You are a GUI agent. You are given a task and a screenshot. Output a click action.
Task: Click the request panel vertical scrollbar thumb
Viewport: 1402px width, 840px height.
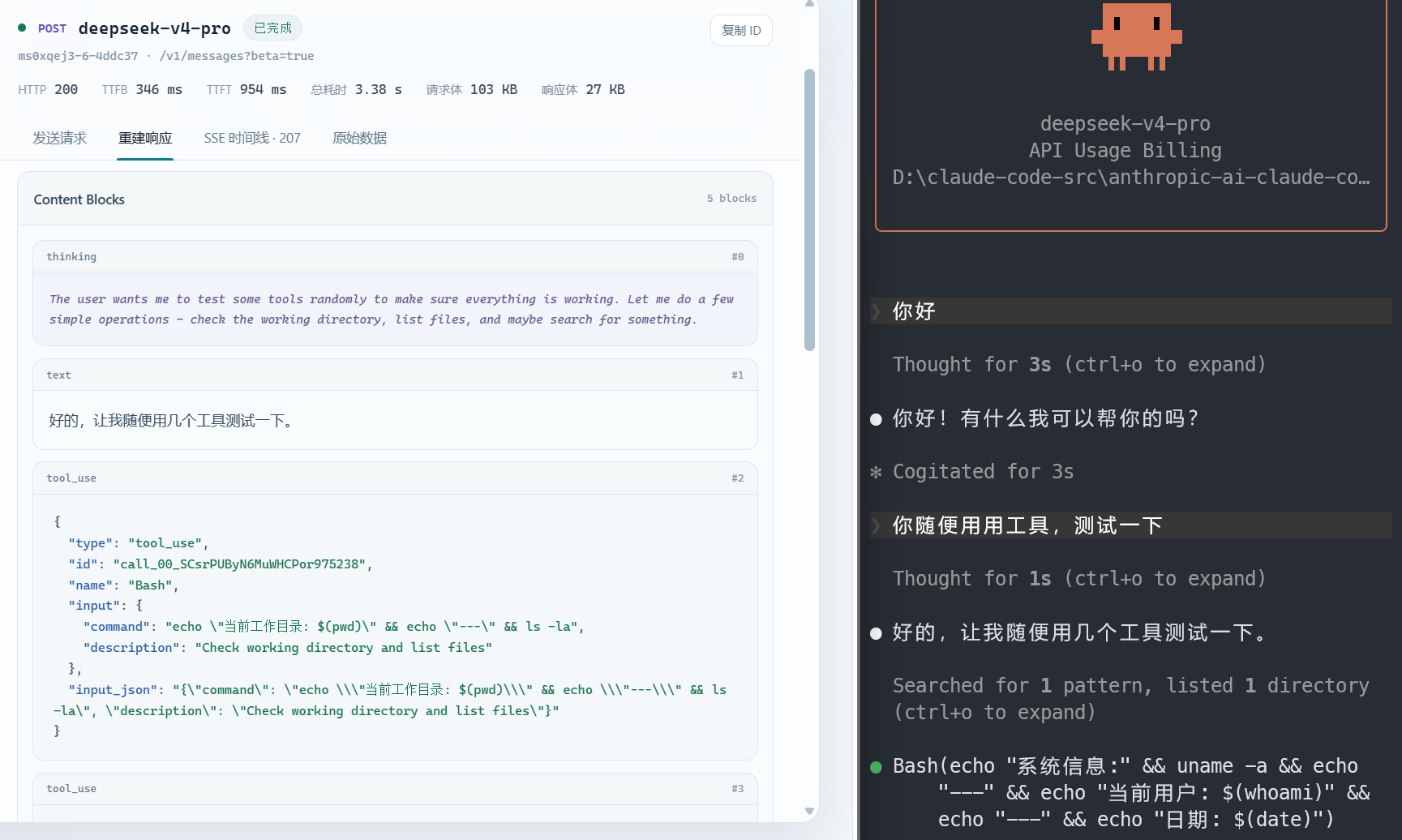tap(809, 210)
